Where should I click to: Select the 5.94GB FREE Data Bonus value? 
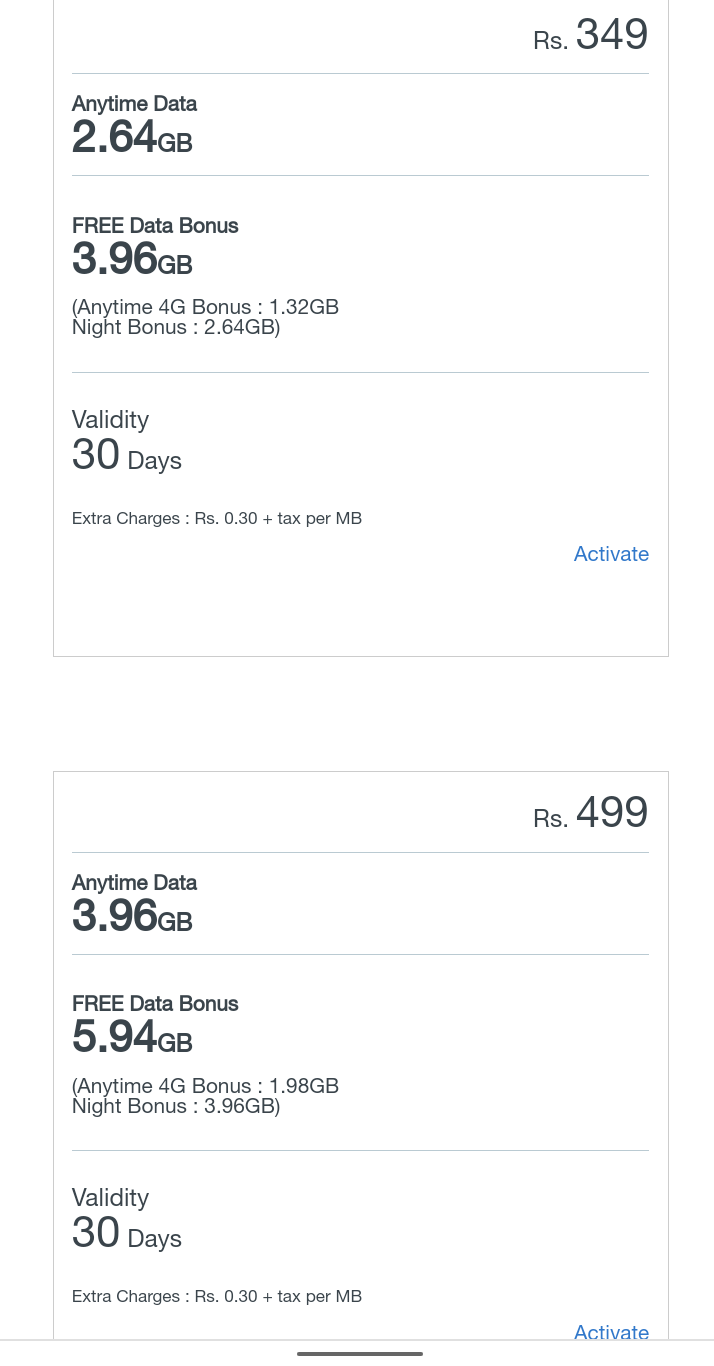pos(132,1038)
